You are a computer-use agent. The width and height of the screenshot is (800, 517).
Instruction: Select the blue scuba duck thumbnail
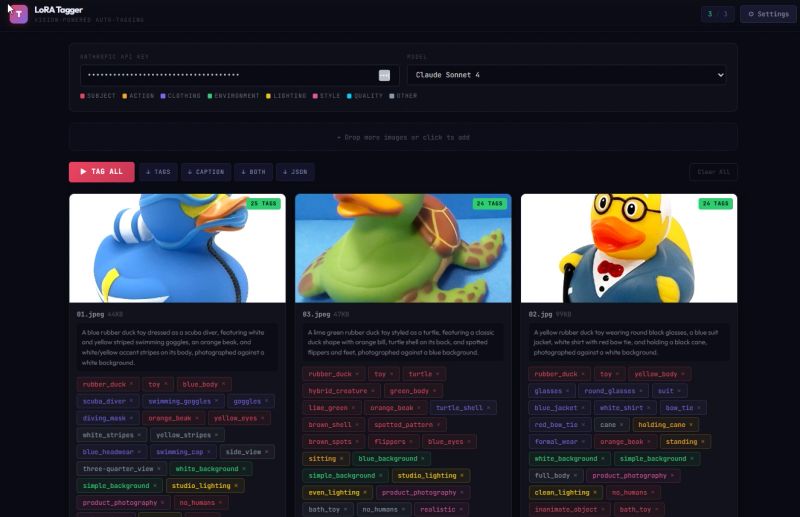[x=178, y=248]
